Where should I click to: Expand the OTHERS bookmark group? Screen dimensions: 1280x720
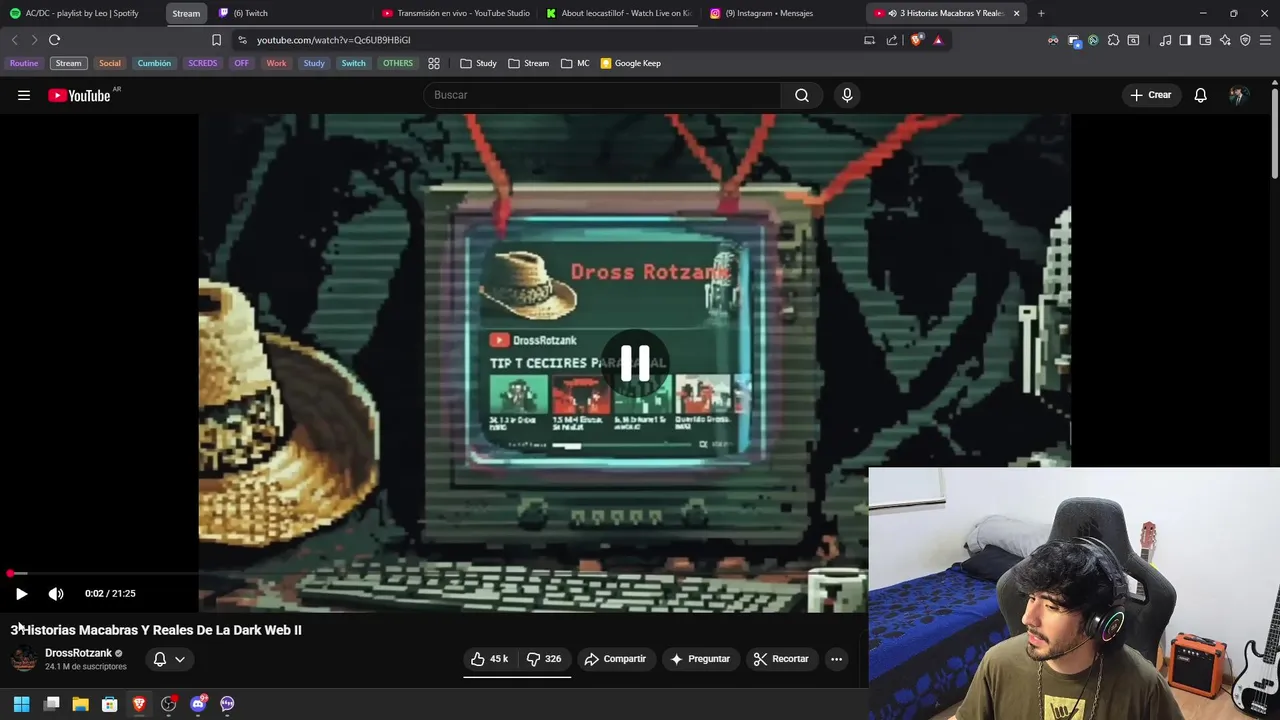(398, 63)
